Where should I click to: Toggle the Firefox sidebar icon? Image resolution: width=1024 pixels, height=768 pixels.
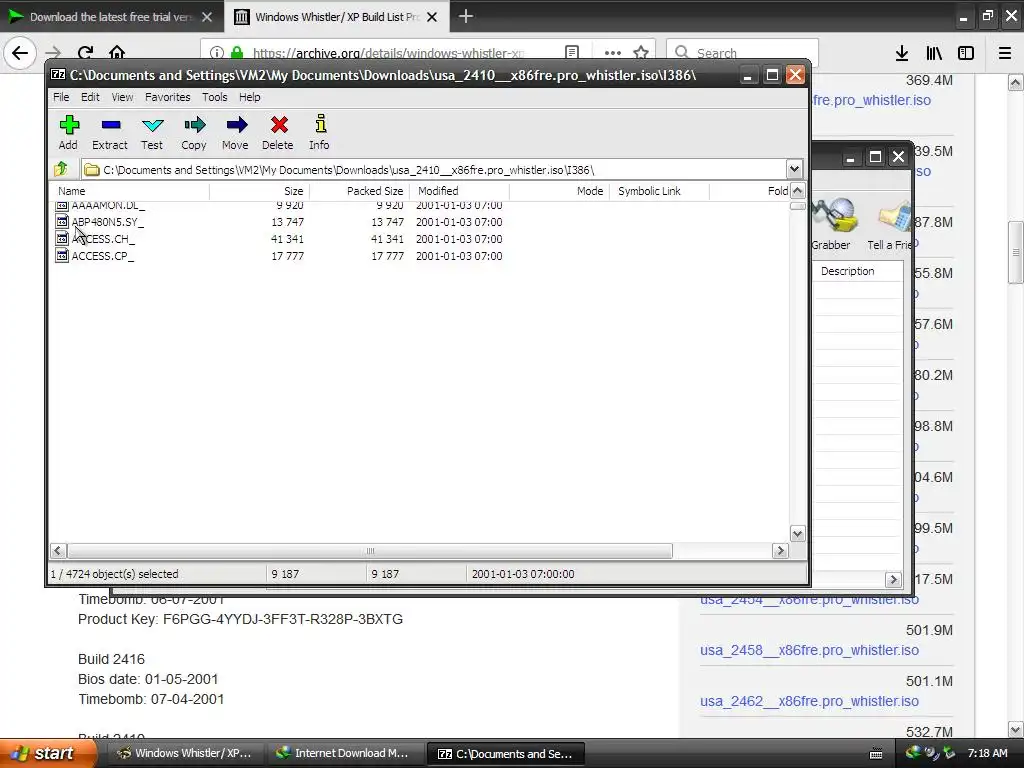tap(966, 53)
